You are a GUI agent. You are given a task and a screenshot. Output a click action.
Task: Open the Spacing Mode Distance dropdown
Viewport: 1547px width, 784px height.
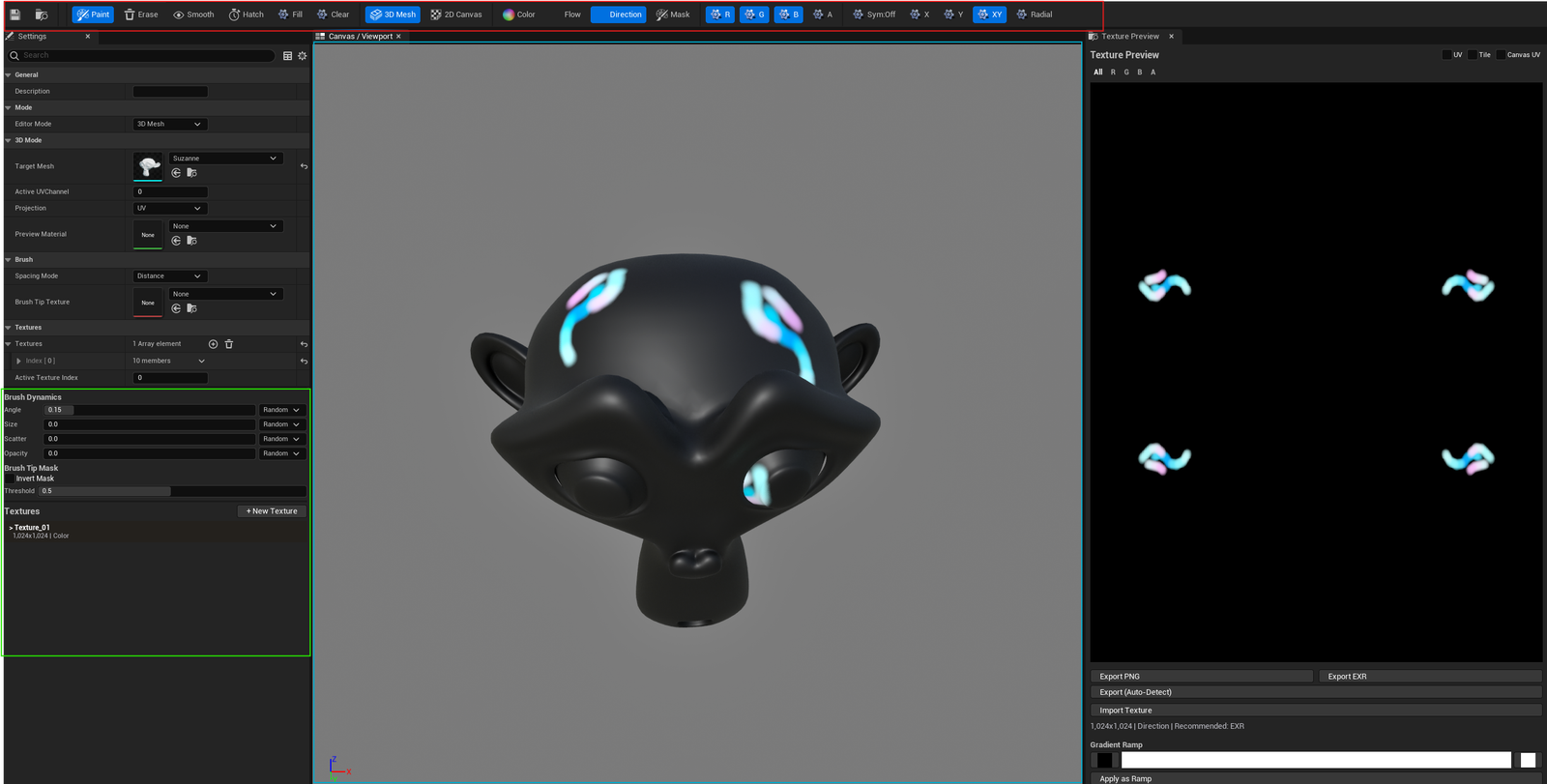click(x=169, y=276)
